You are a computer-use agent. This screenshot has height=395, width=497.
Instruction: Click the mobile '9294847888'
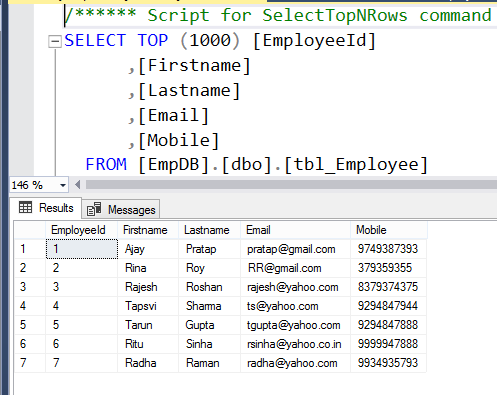(x=388, y=325)
